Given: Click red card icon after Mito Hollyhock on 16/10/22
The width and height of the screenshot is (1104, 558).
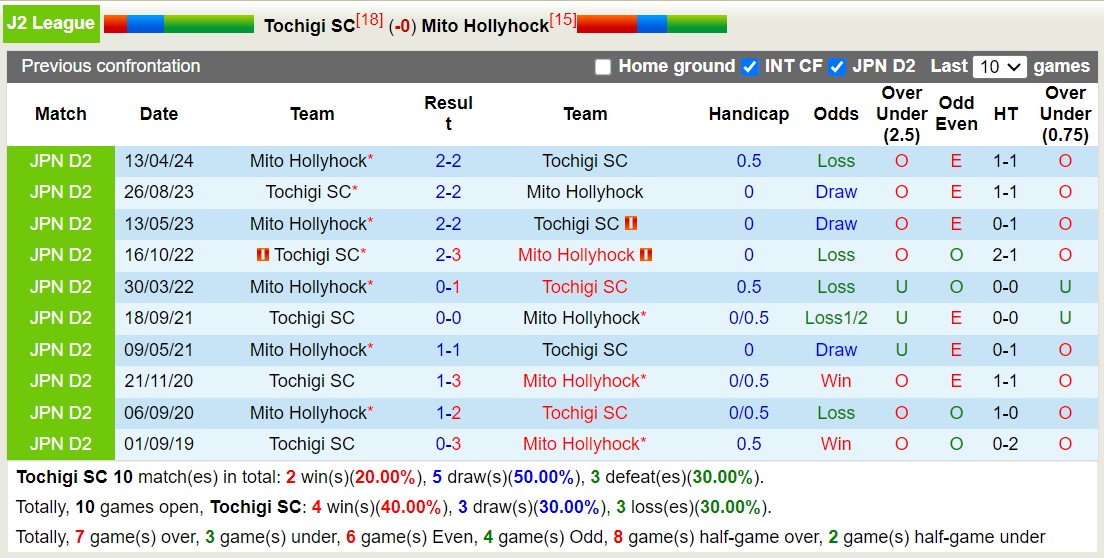Looking at the screenshot, I should pos(646,255).
